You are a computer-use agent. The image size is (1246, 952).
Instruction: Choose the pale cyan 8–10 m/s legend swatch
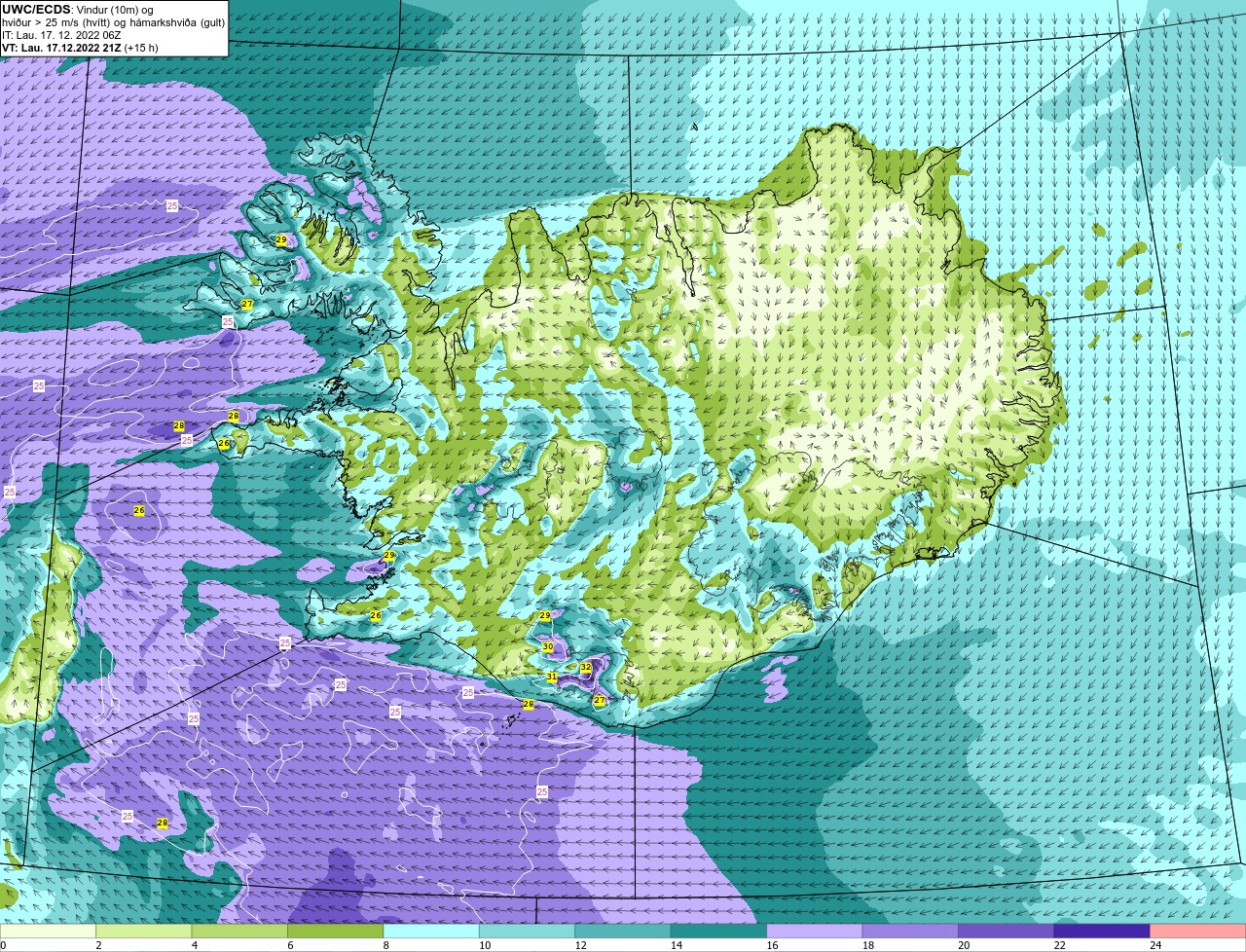432,932
